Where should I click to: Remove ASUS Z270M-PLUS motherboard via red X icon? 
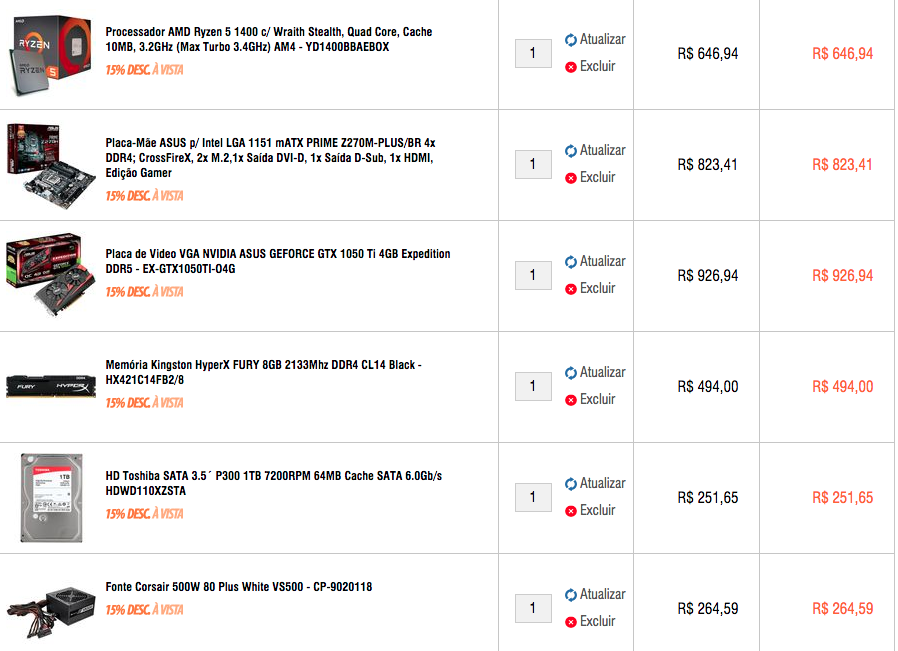[570, 178]
